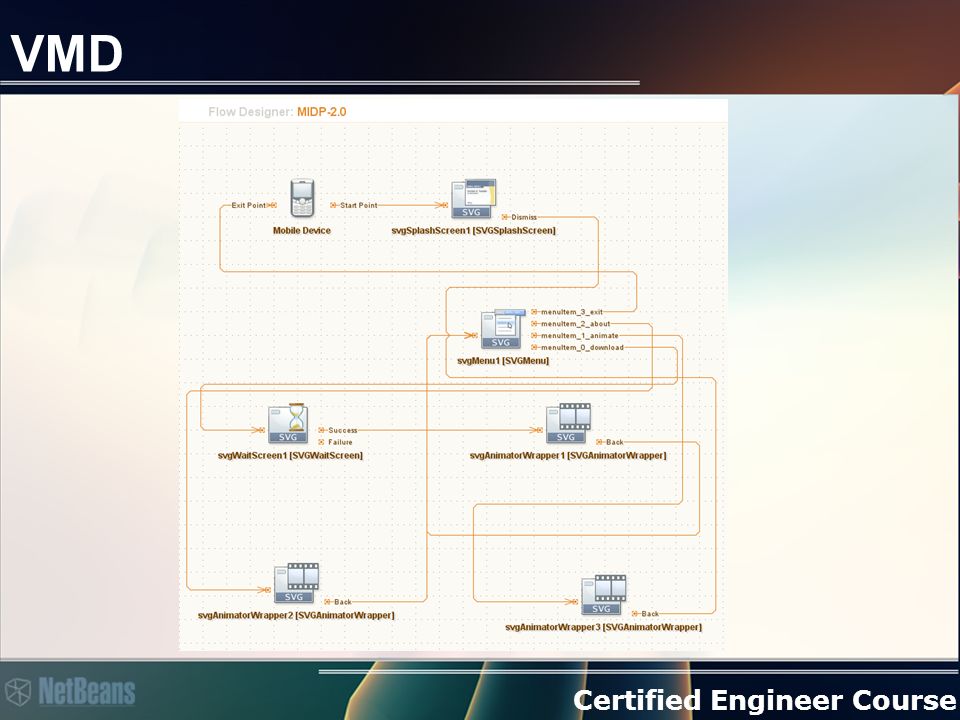Click the svgAnimatorWrapper1 Back connector pin
960x720 pixels.
(x=599, y=441)
